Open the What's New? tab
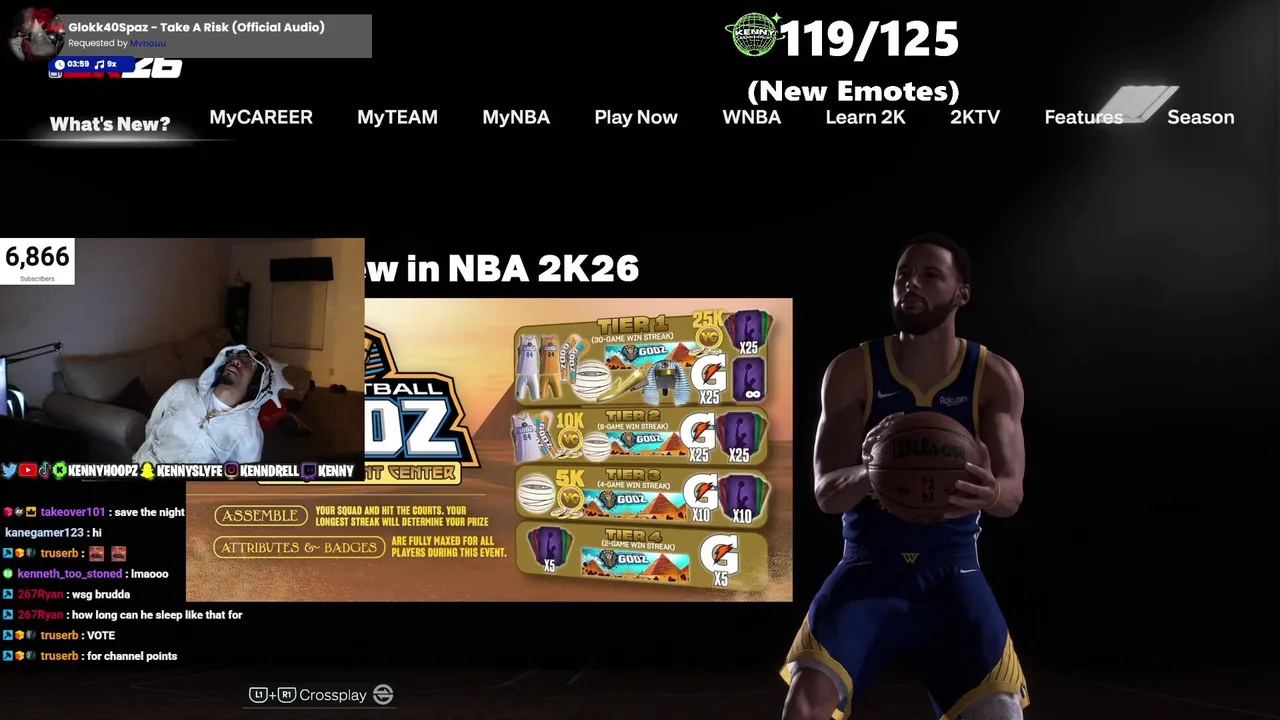The height and width of the screenshot is (720, 1280). pyautogui.click(x=110, y=124)
